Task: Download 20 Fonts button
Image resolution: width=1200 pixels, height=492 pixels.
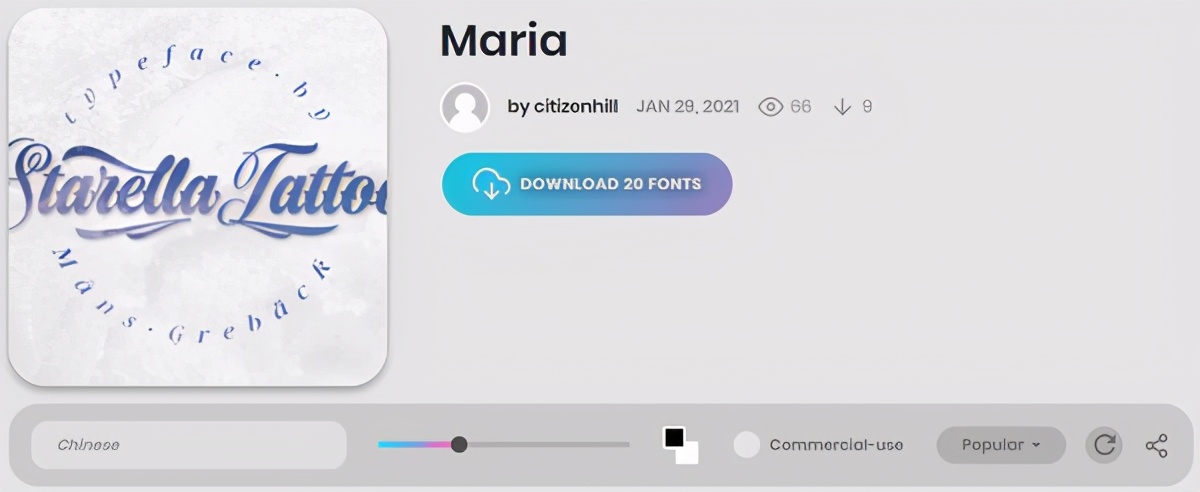Action: click(x=587, y=184)
